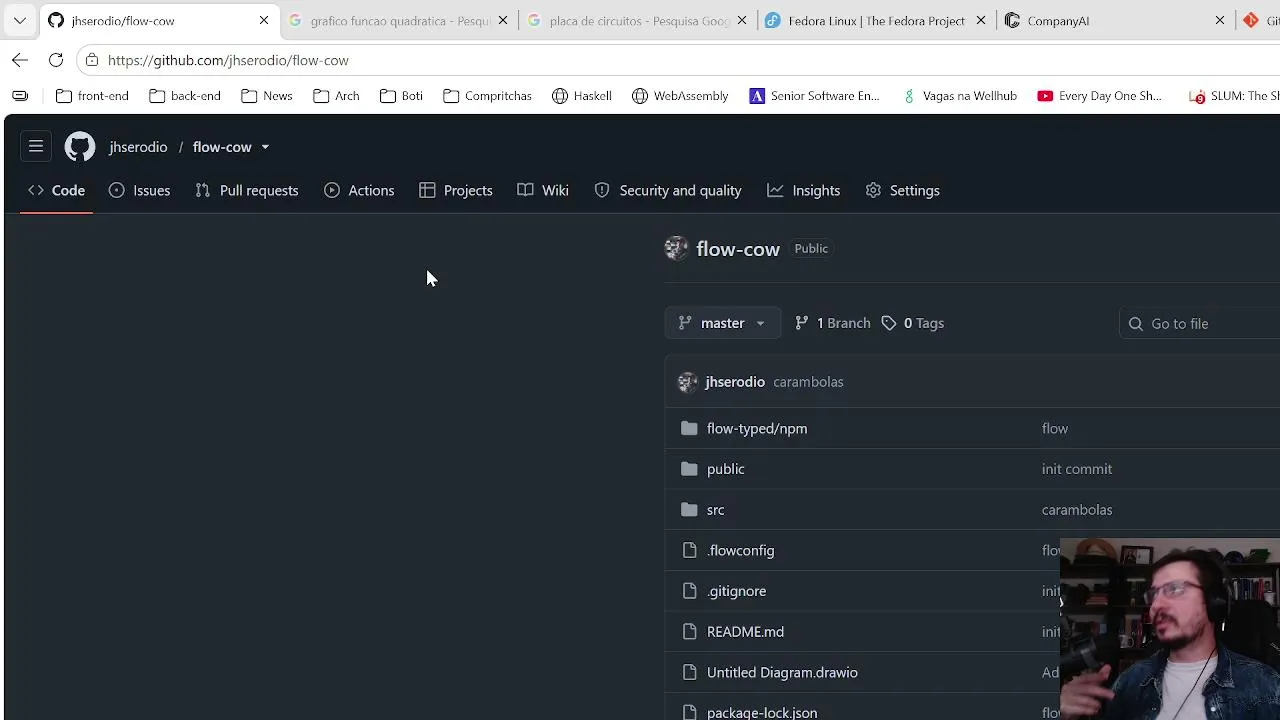
Task: Open carambolas commit message in src row
Action: pyautogui.click(x=1077, y=510)
